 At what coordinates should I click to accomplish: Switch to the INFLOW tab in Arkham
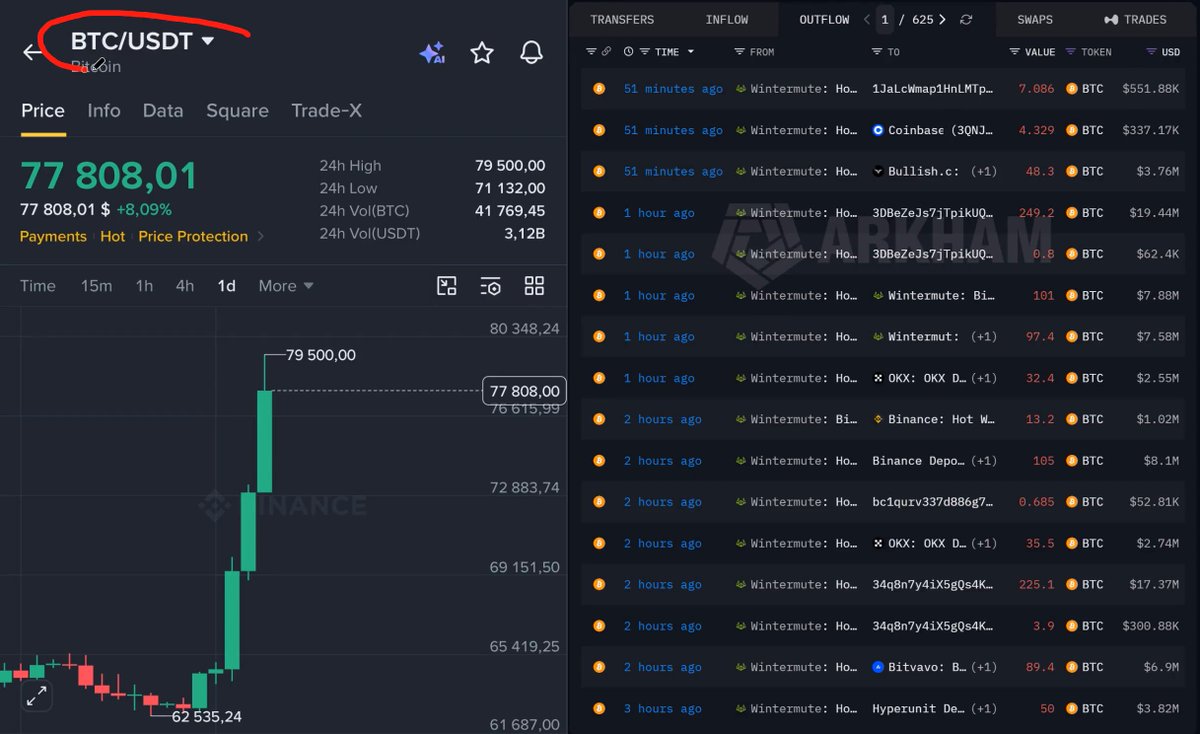727,20
